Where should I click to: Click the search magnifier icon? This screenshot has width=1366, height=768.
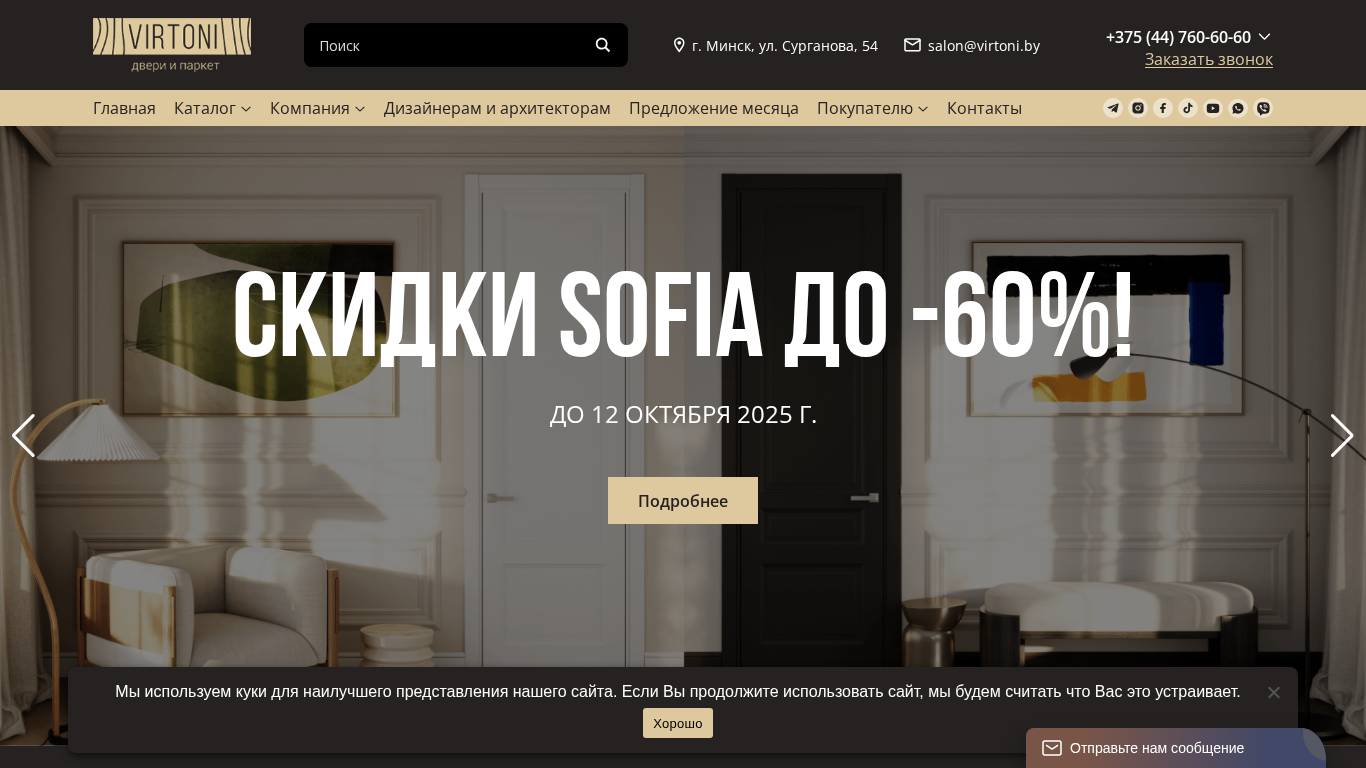click(603, 45)
